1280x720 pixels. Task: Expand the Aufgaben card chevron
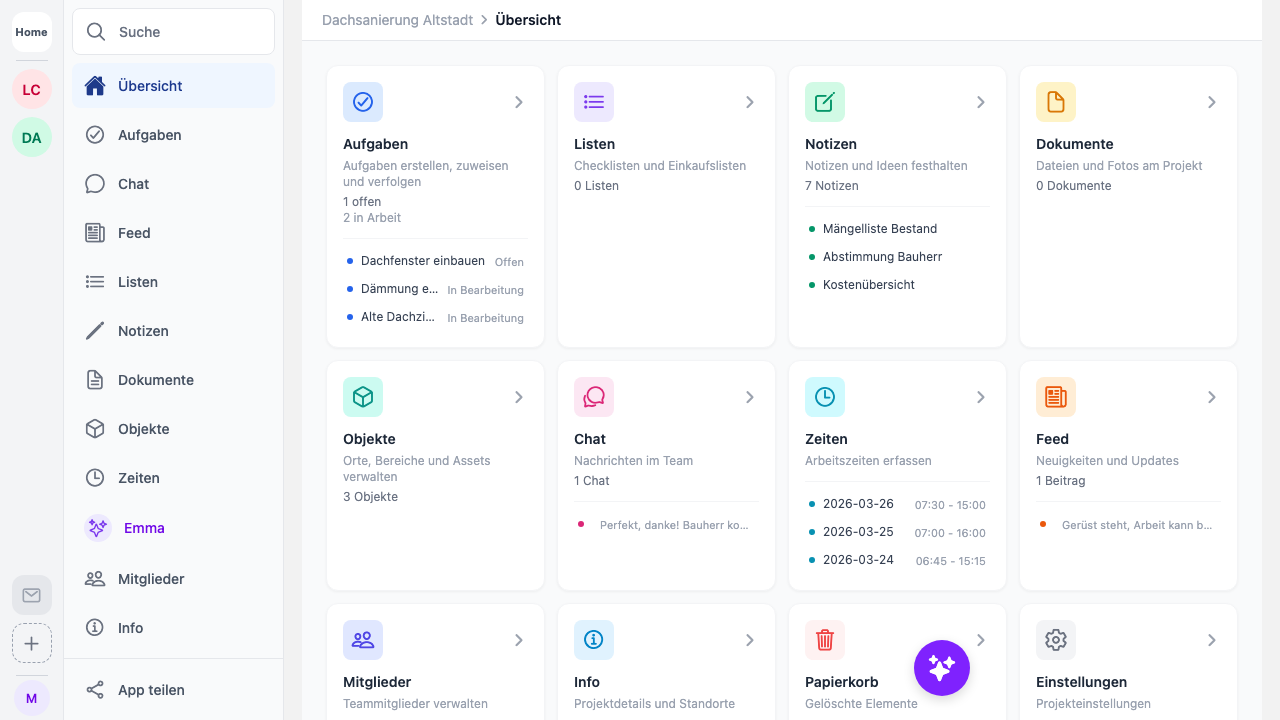tap(518, 102)
